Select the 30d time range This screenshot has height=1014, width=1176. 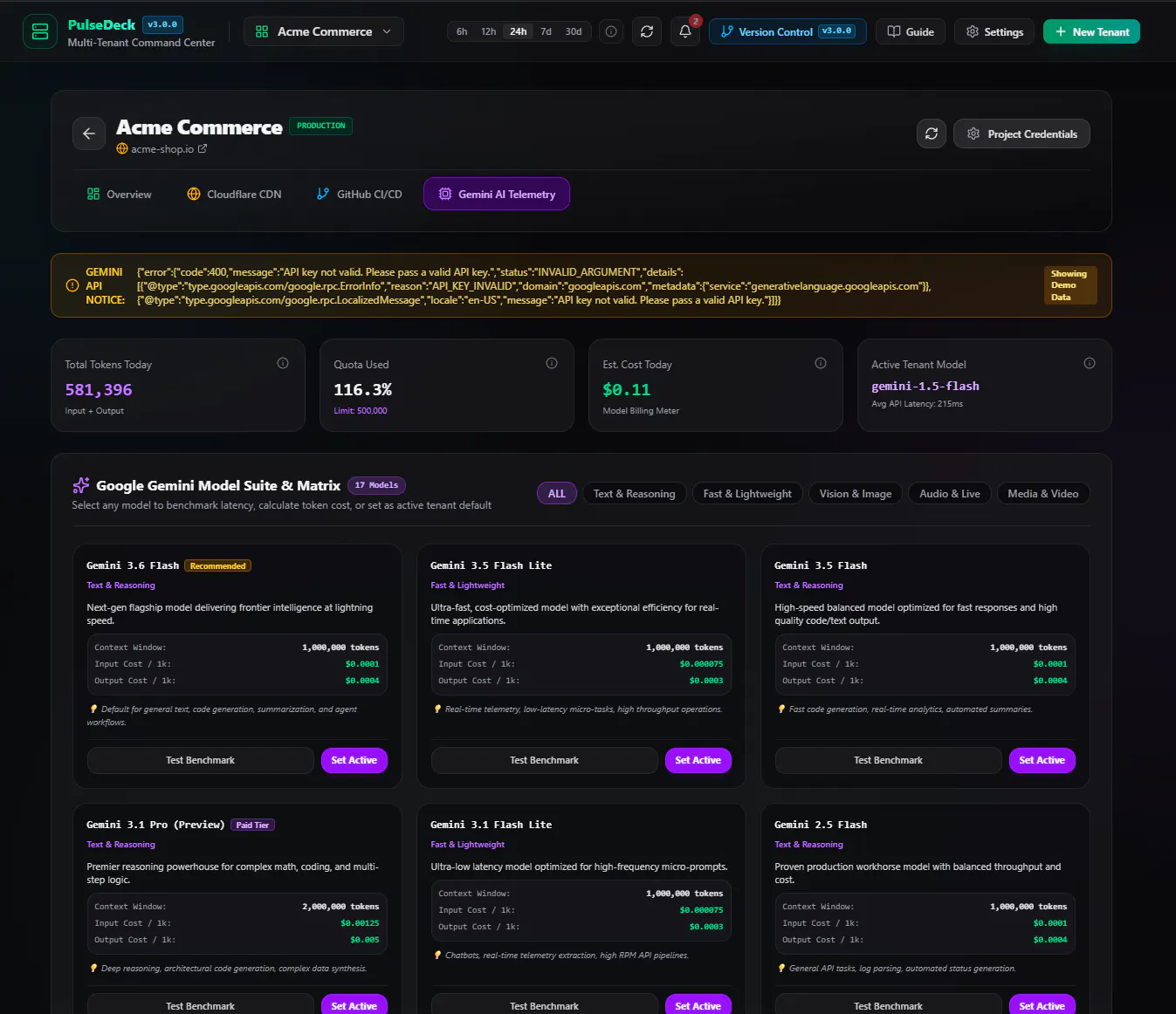pyautogui.click(x=574, y=31)
